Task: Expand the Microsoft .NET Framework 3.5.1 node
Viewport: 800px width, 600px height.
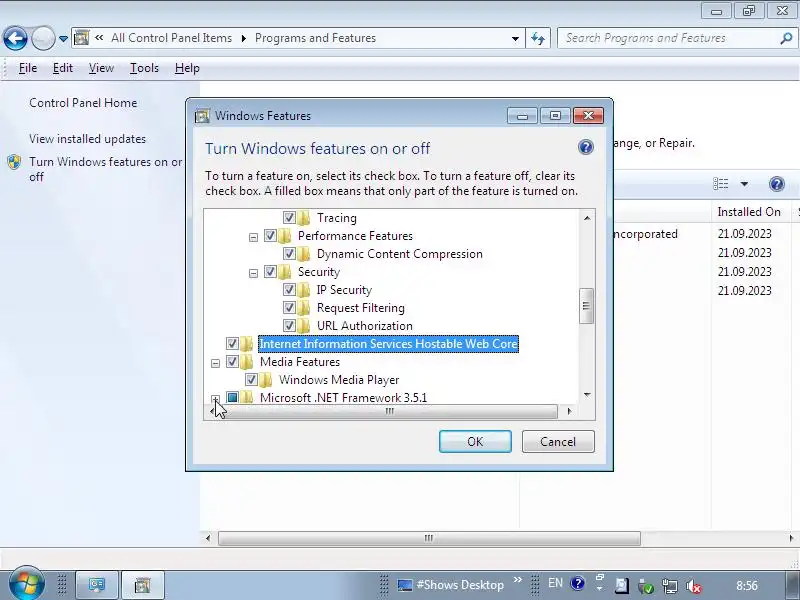Action: coord(215,398)
